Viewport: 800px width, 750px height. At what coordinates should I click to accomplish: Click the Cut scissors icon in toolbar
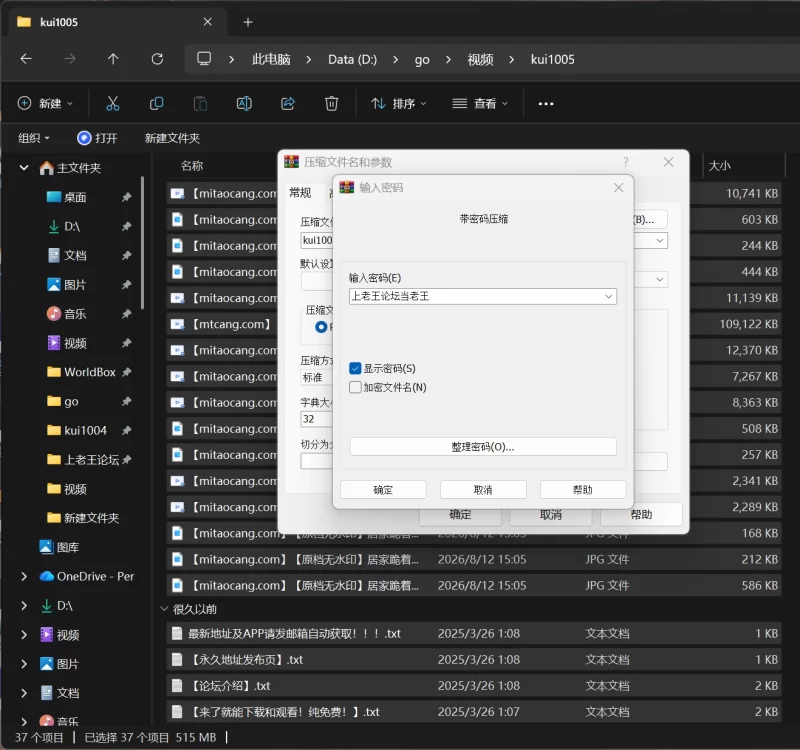tap(113, 104)
